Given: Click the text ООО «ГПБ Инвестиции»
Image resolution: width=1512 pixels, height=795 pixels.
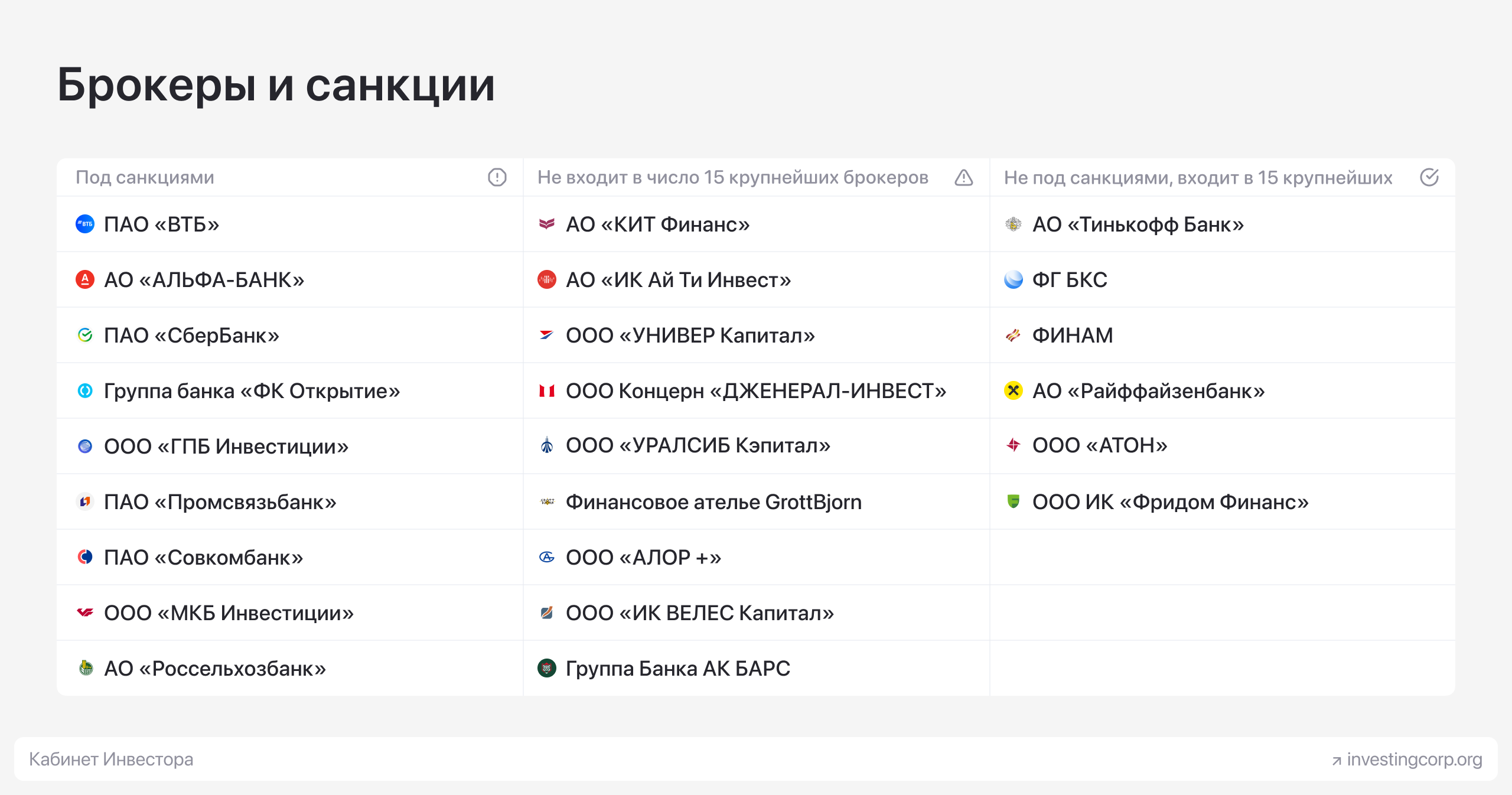Looking at the screenshot, I should tap(226, 447).
